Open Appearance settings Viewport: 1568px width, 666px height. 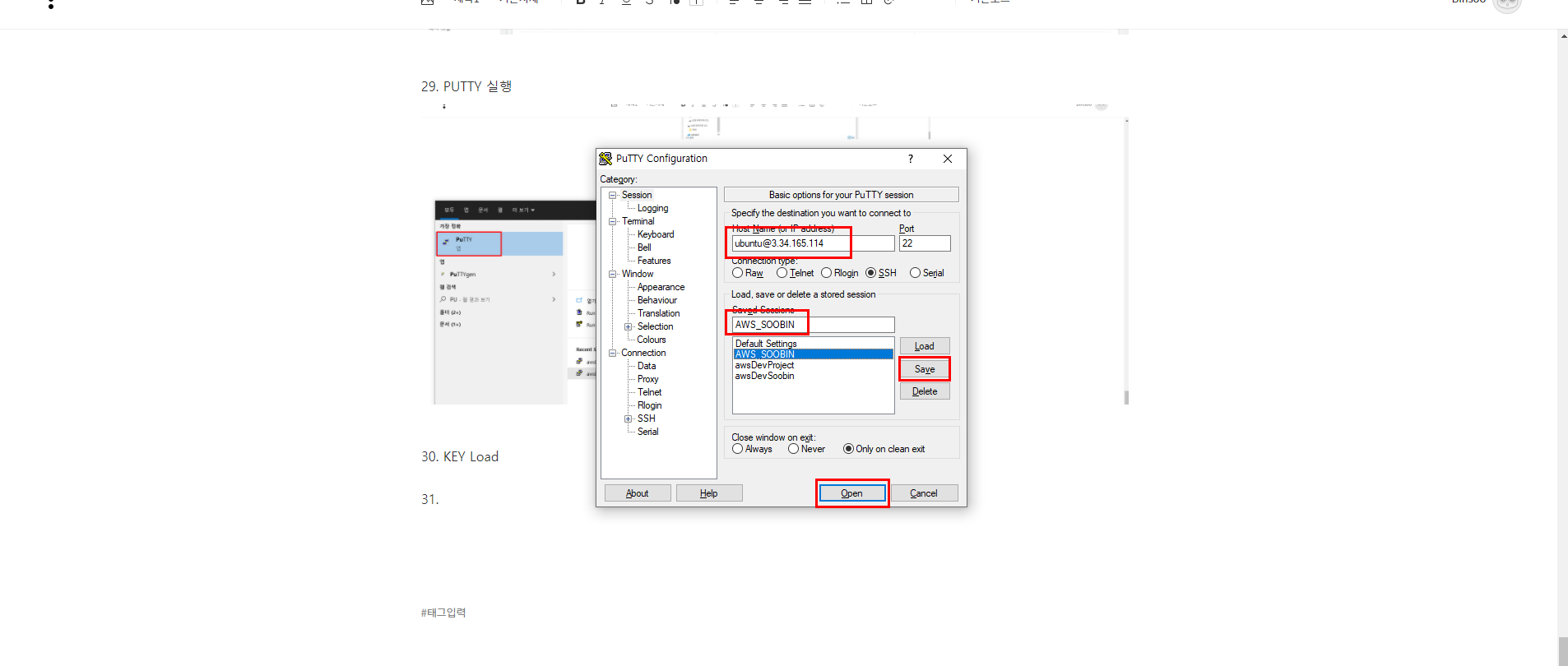(661, 287)
